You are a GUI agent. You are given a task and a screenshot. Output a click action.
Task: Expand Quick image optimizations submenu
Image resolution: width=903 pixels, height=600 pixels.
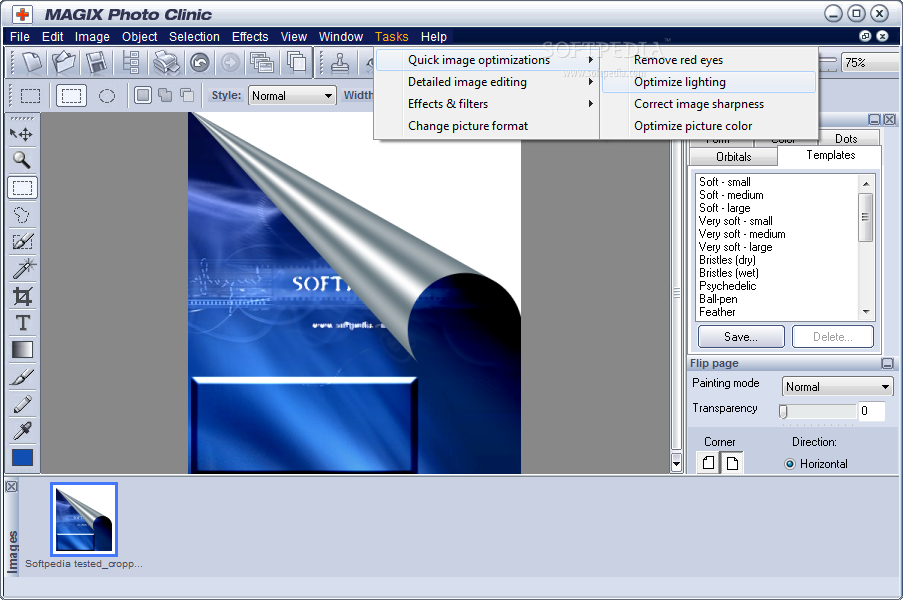pos(487,60)
